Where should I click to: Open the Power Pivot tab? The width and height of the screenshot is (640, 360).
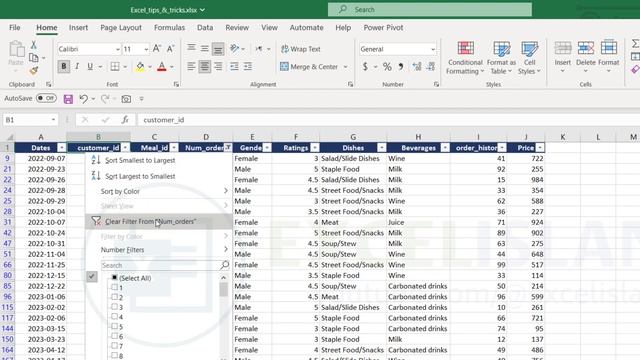tap(383, 28)
